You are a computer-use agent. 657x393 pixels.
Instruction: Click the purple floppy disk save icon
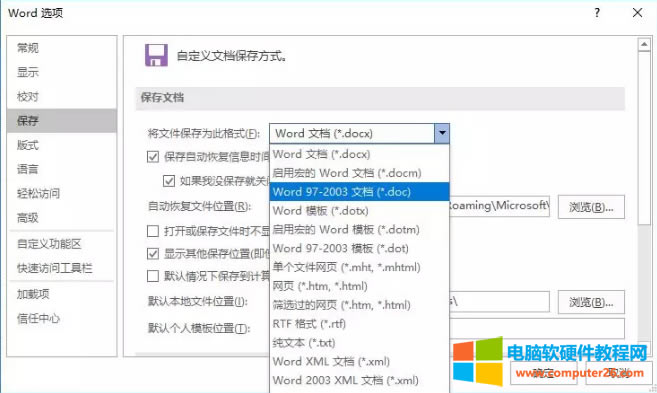(x=156, y=55)
